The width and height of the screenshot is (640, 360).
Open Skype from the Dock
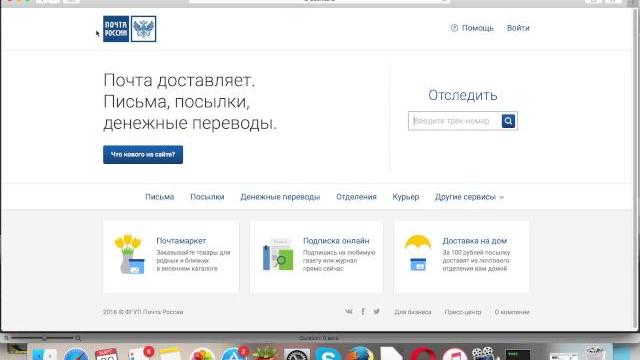tap(328, 354)
